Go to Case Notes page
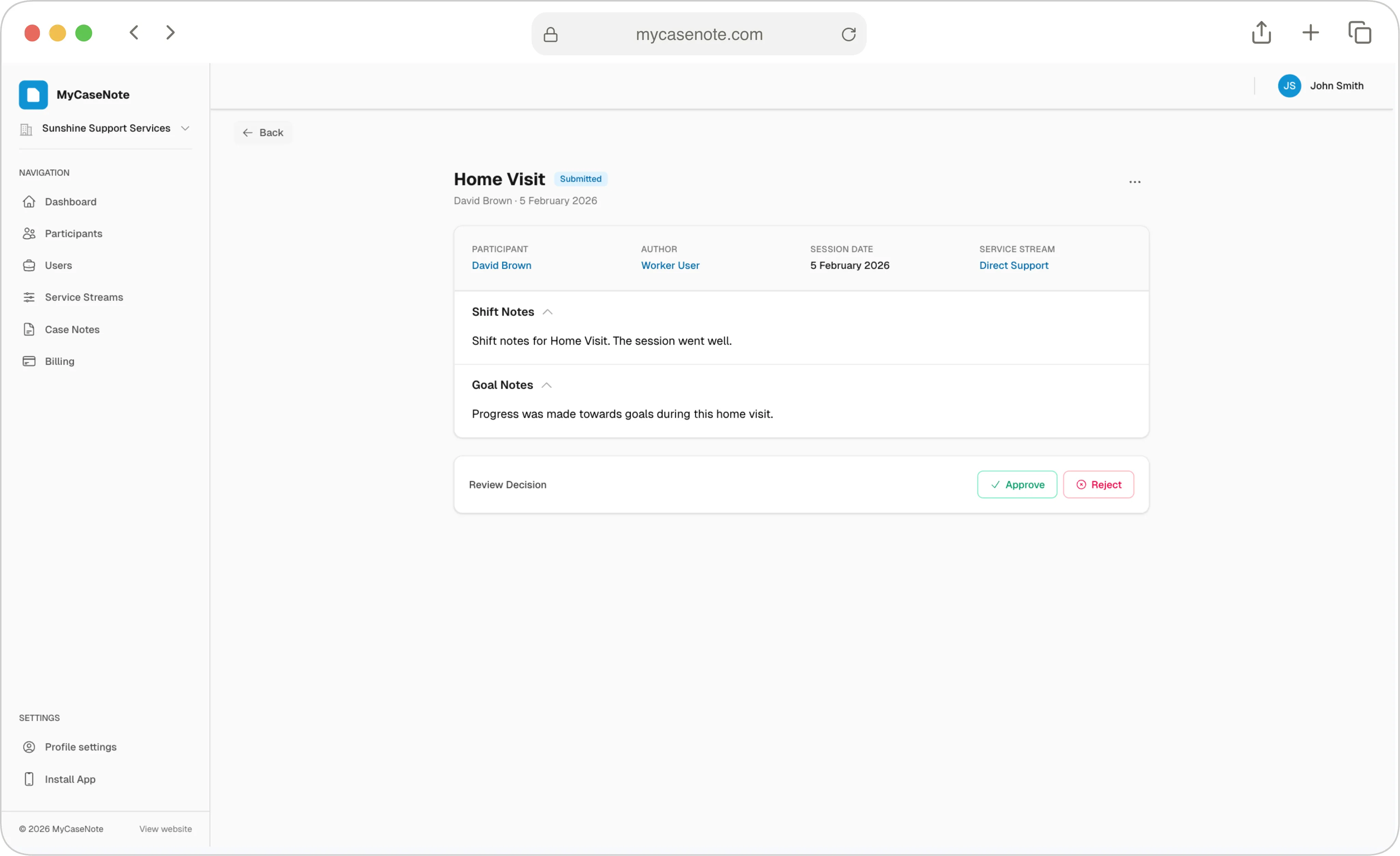 point(72,329)
